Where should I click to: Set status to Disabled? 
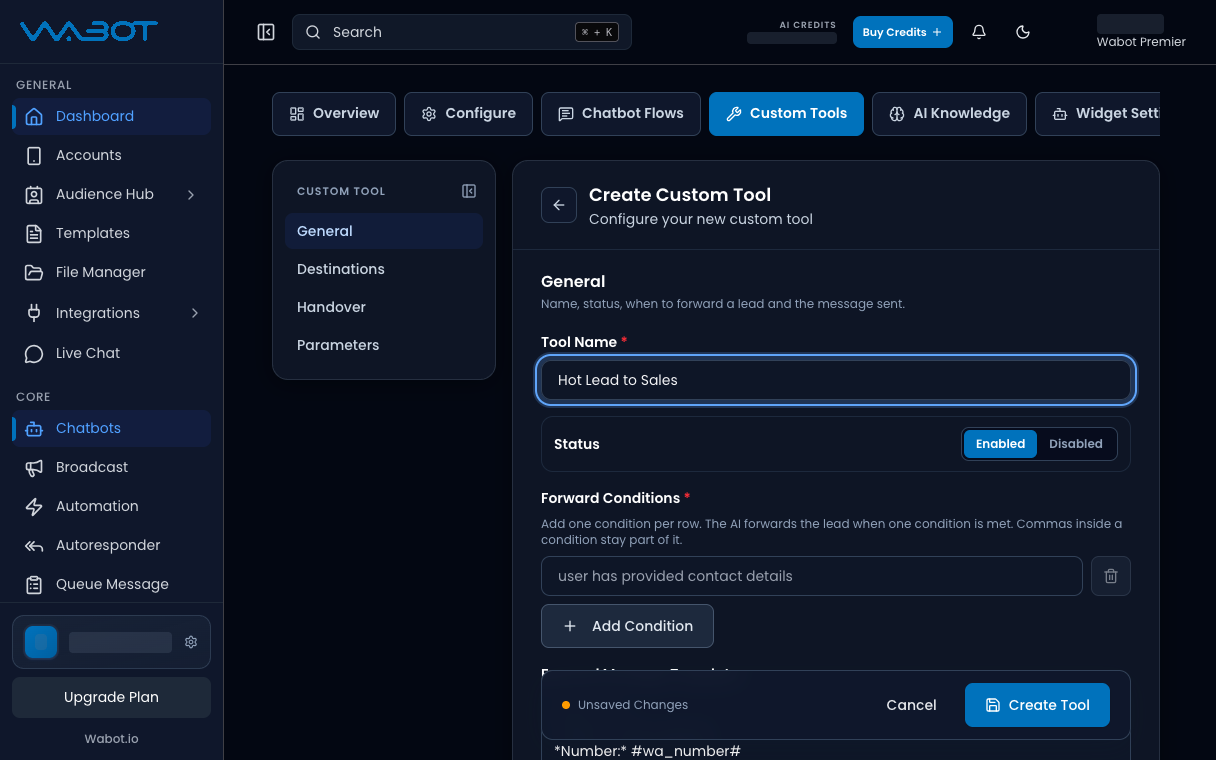pos(1076,444)
